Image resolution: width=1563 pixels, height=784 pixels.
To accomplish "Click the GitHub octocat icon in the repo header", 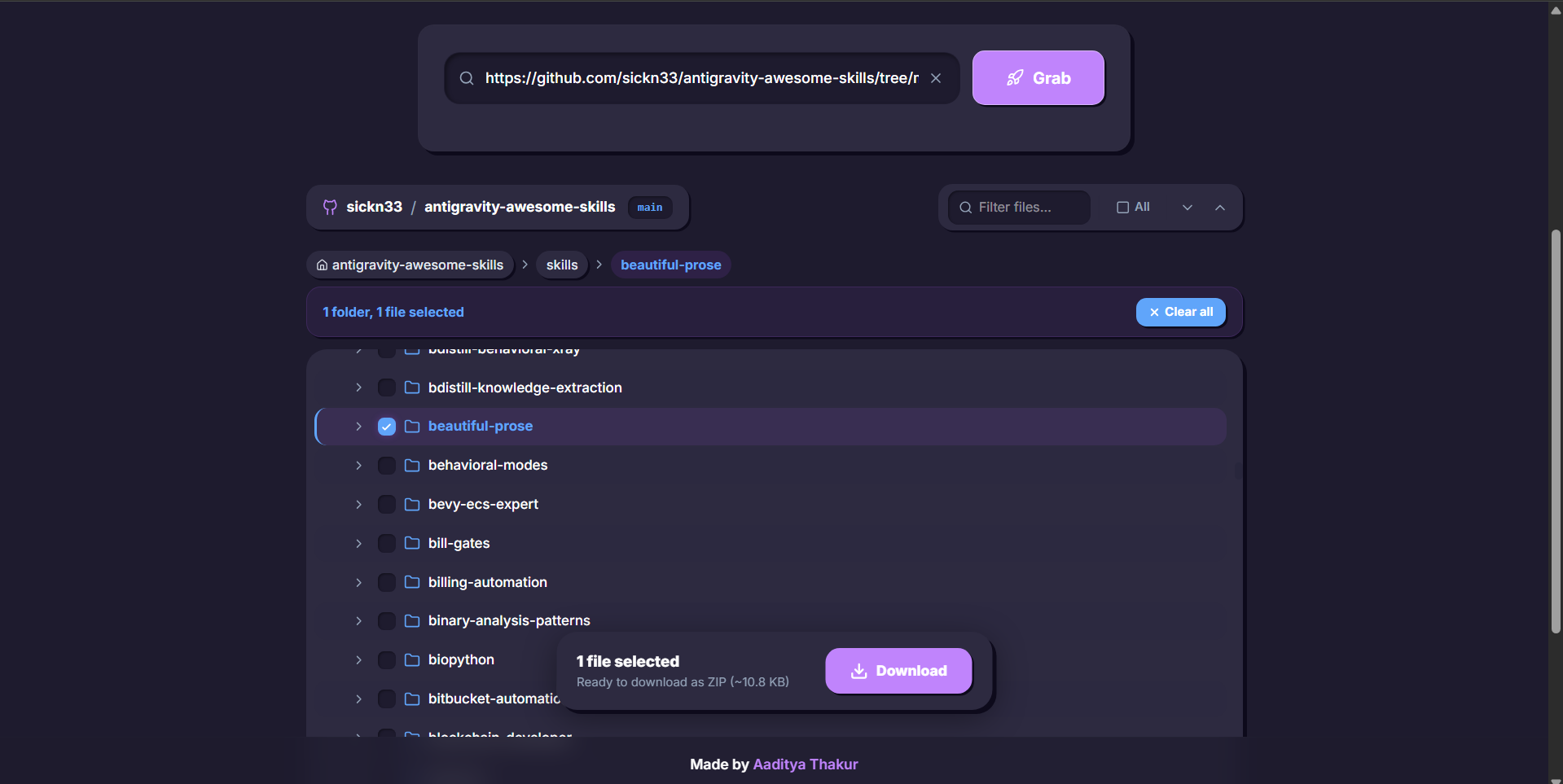I will (x=329, y=207).
